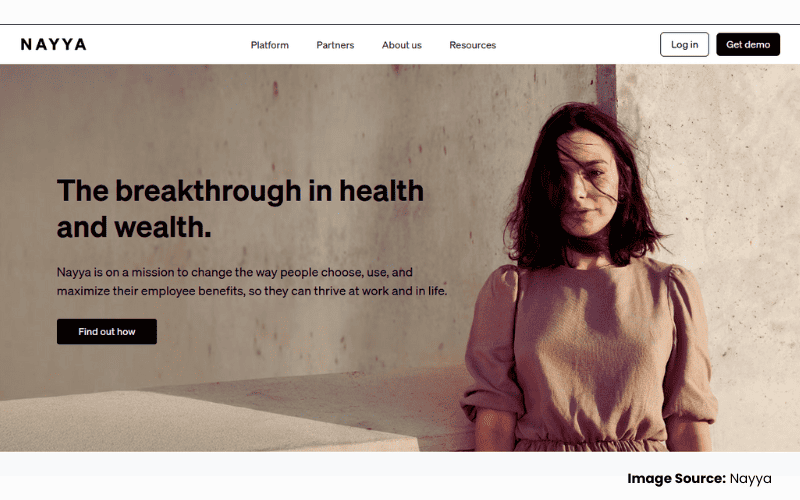800x500 pixels.
Task: Click the woman's beige blouse in the photo
Action: pyautogui.click(x=594, y=352)
